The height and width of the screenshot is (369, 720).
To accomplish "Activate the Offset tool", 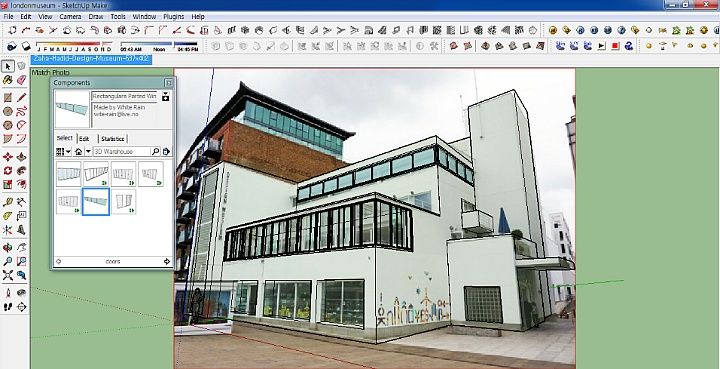I will click(x=21, y=184).
